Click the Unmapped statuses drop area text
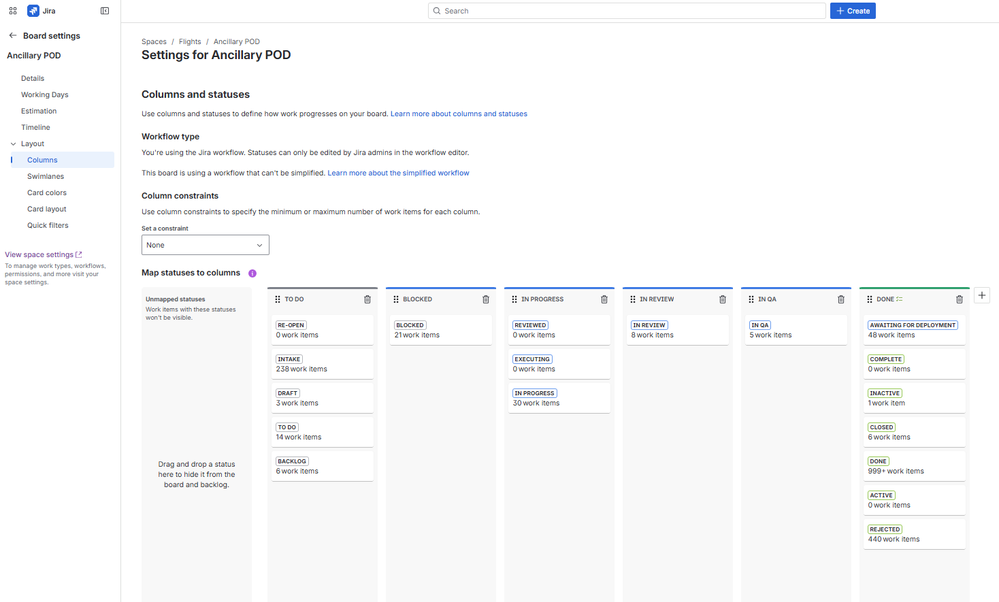 196,475
